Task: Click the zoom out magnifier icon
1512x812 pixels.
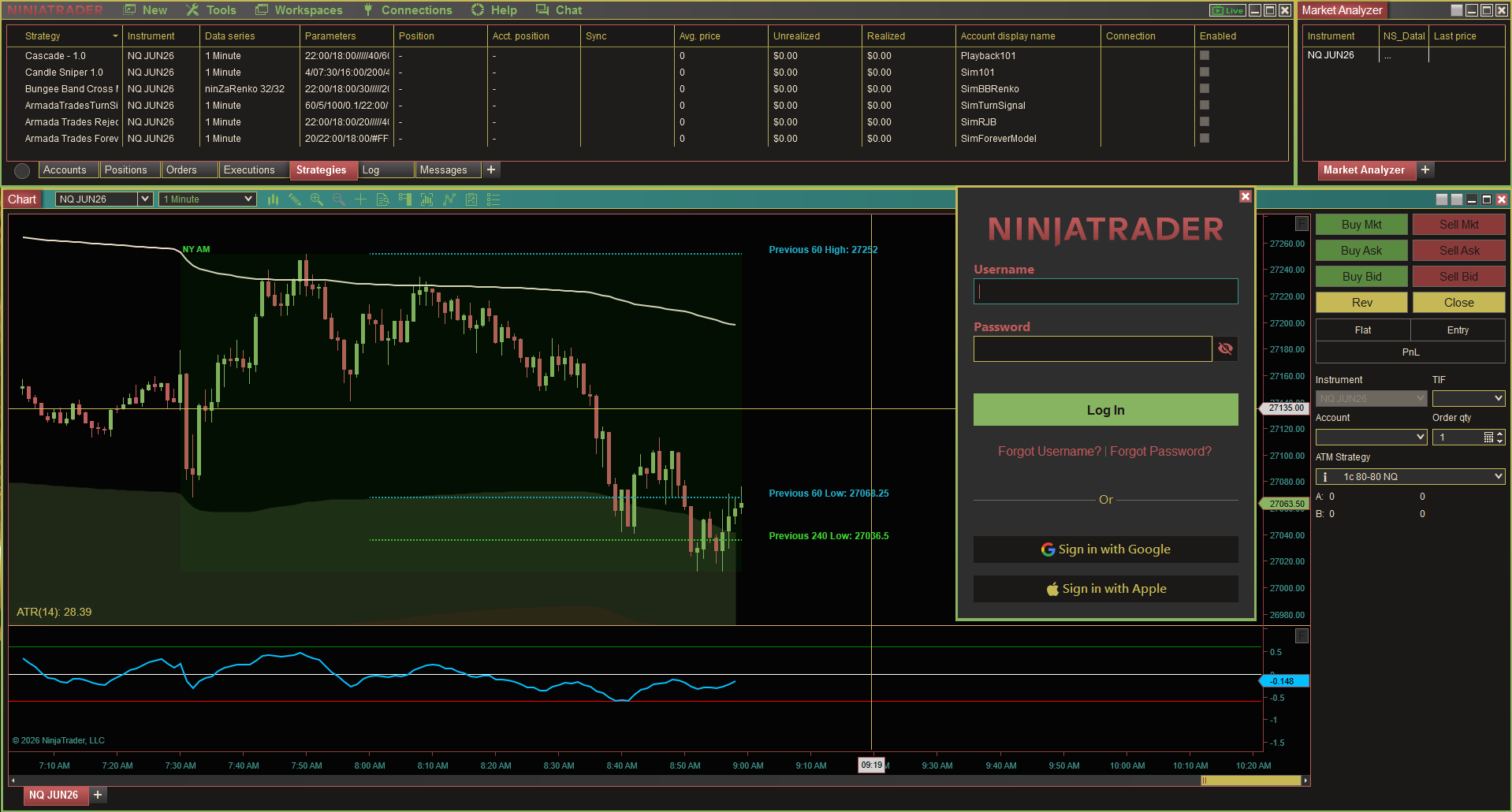Action: click(x=339, y=199)
